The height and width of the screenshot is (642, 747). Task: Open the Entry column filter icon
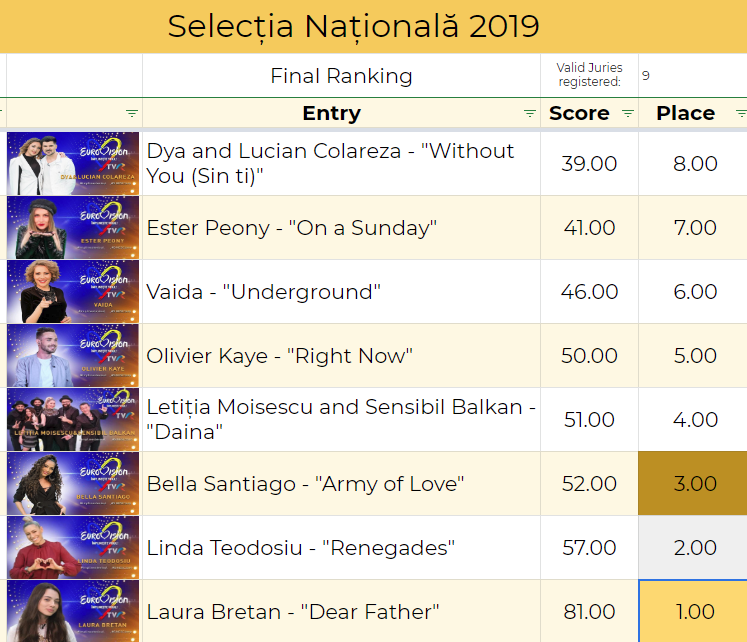529,113
